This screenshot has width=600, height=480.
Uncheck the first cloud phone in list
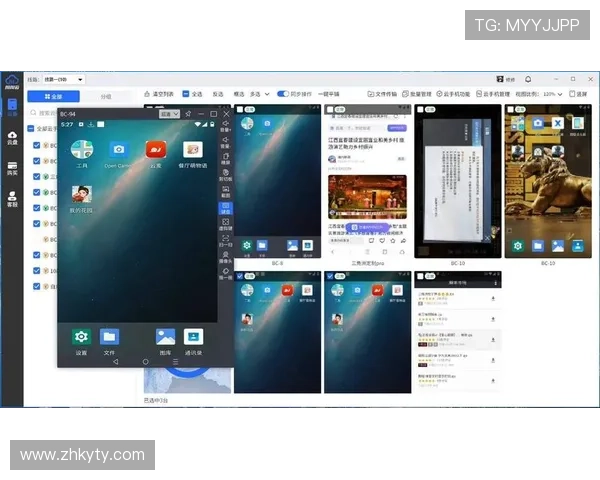(37, 144)
